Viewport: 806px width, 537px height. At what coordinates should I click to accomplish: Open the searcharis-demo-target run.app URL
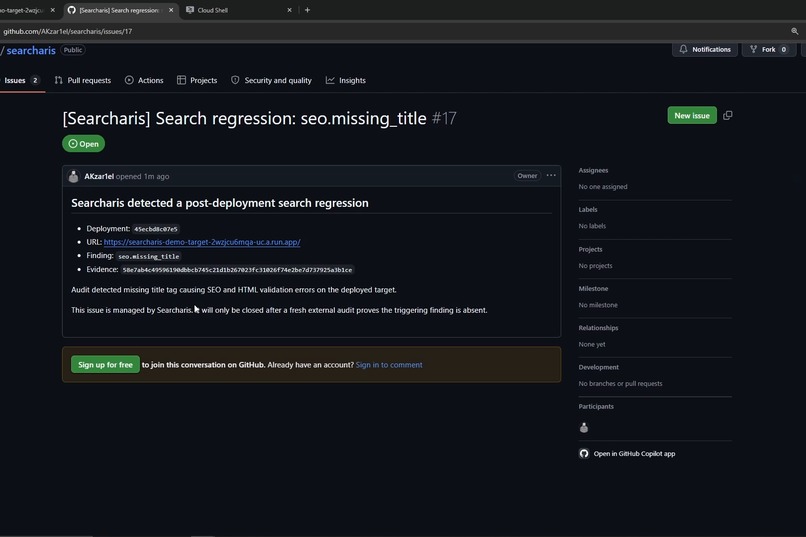pyautogui.click(x=202, y=242)
